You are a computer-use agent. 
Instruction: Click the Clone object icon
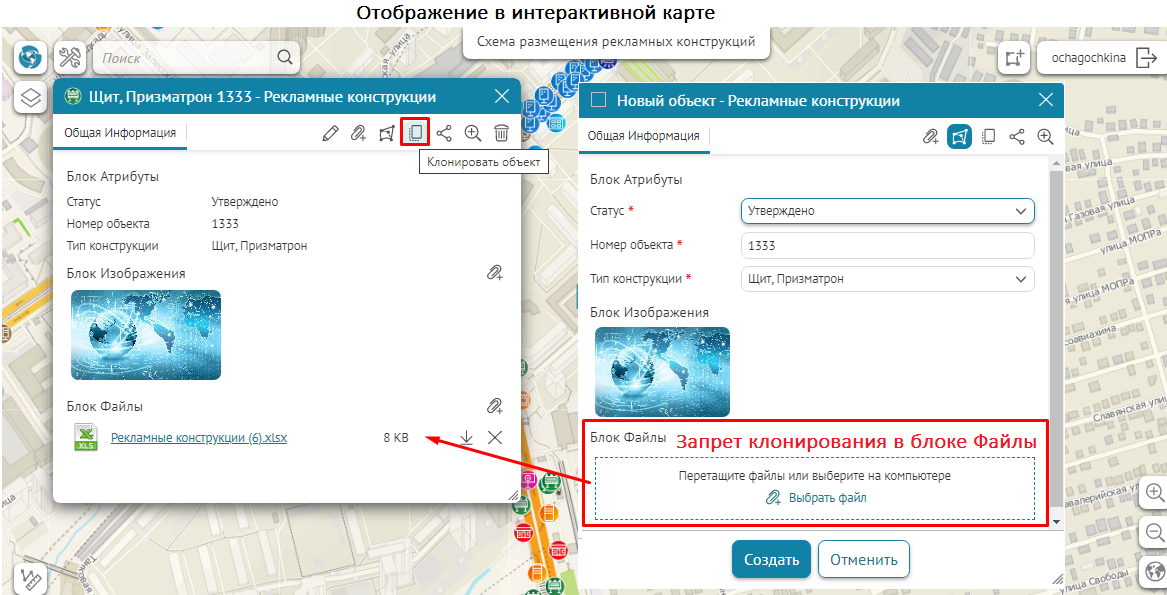(415, 133)
